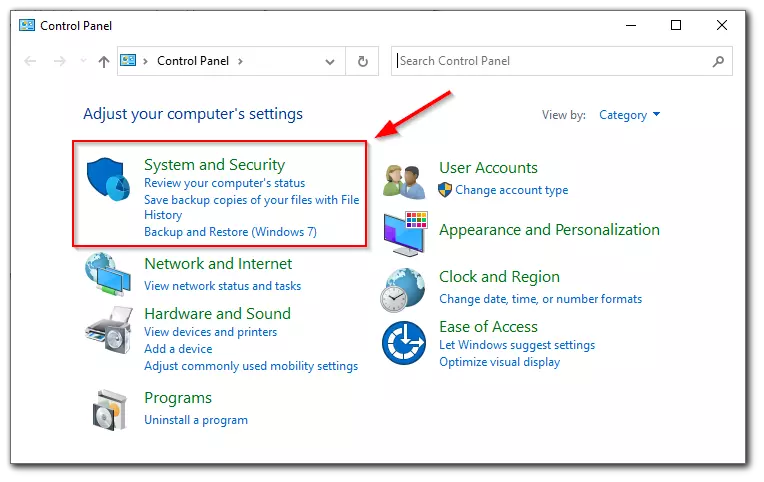Click the search magnifier icon
764x482 pixels.
718,61
